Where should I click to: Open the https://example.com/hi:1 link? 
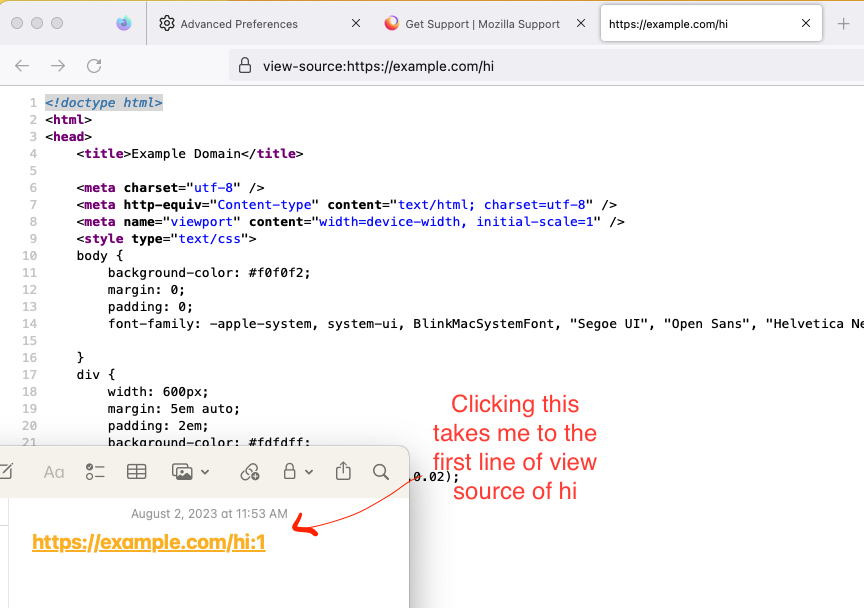tap(149, 542)
